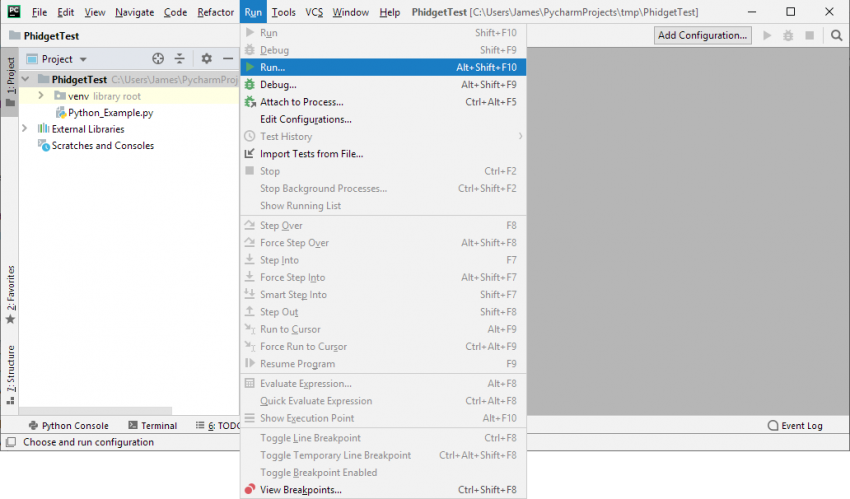Expand the venv folder
Screen dimensions: 850x499
coord(41,95)
